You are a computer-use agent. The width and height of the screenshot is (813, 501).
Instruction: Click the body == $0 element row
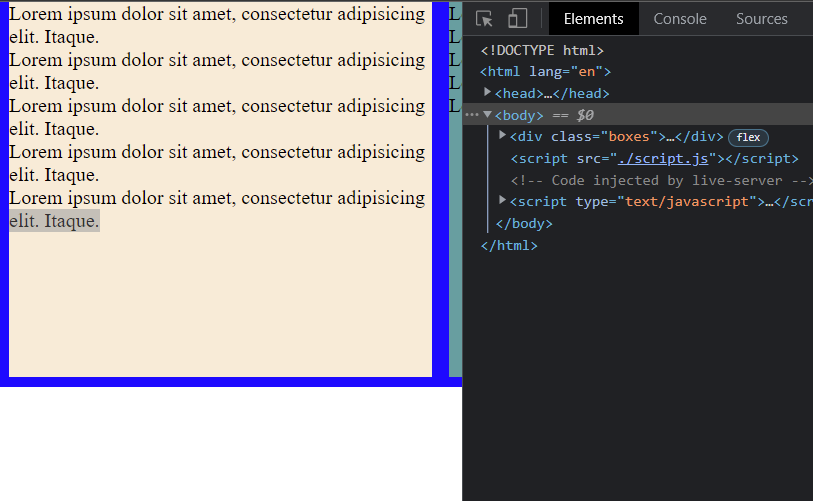pos(638,115)
